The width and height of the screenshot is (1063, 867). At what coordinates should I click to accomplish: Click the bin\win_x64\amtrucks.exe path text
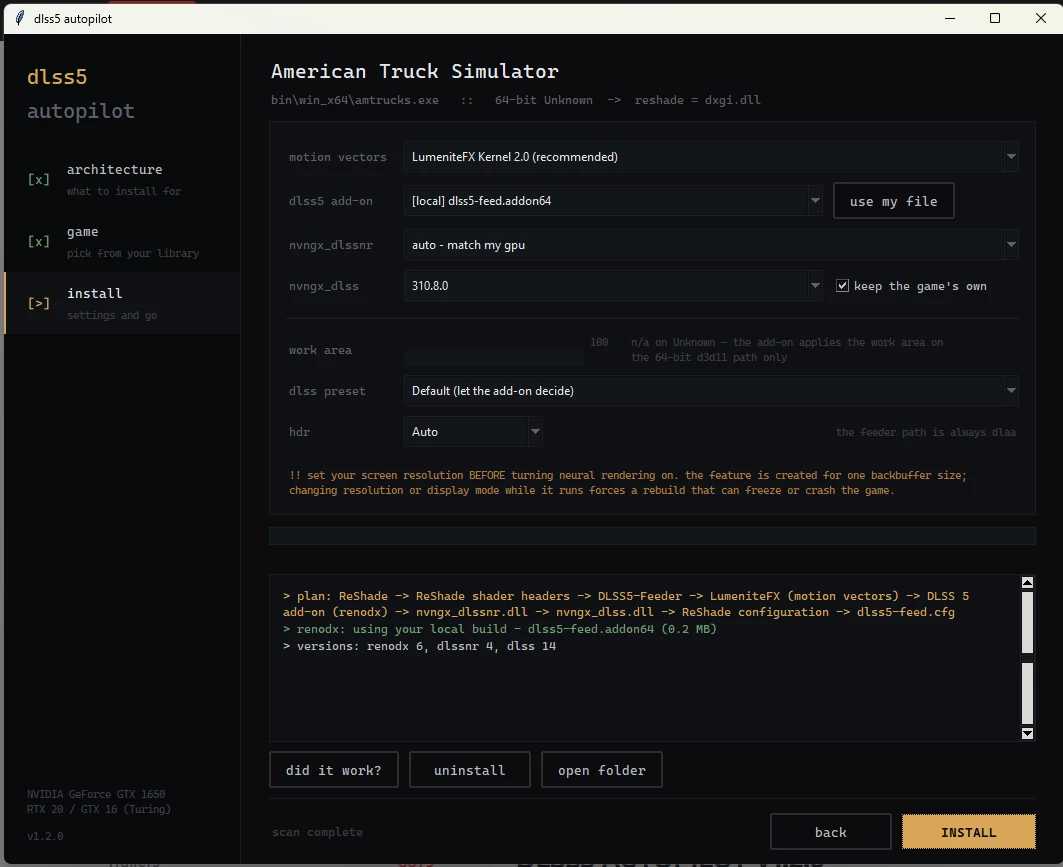(x=355, y=100)
